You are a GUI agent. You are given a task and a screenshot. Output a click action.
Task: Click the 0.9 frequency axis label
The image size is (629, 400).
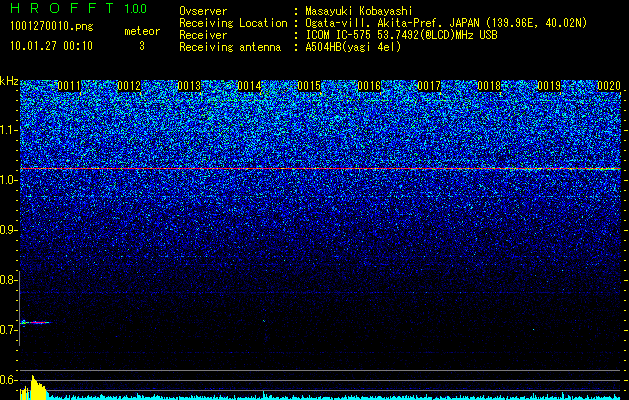[7, 230]
